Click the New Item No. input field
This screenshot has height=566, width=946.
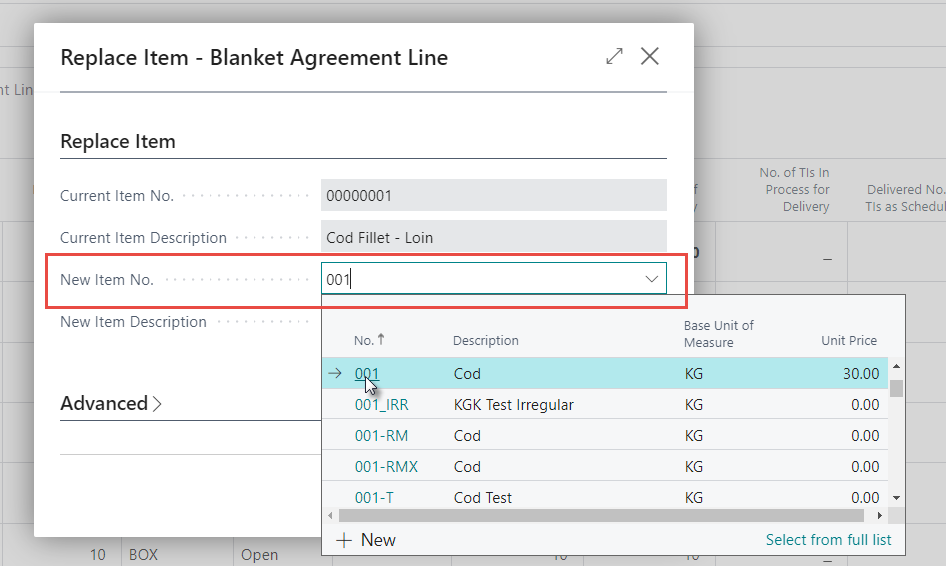tap(480, 279)
